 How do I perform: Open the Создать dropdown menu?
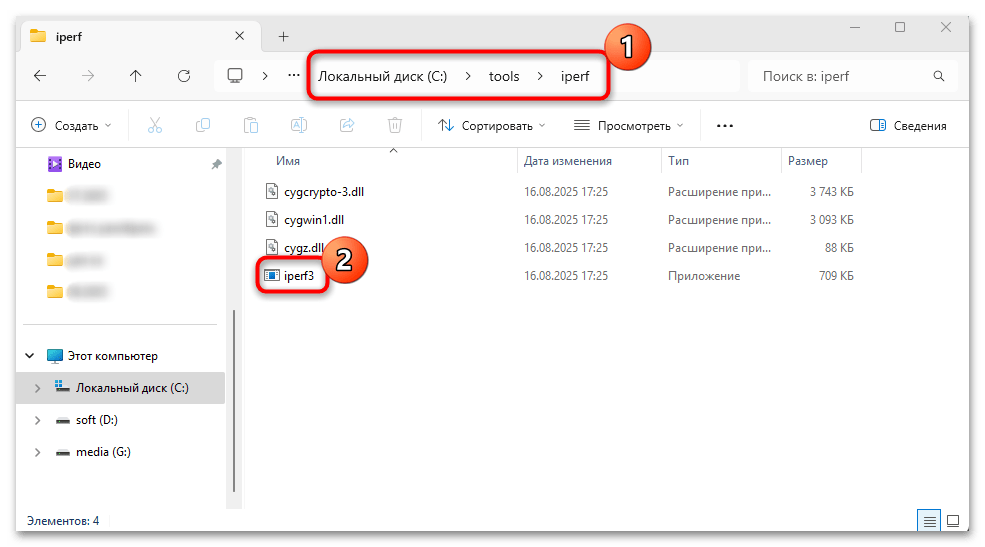[72, 126]
